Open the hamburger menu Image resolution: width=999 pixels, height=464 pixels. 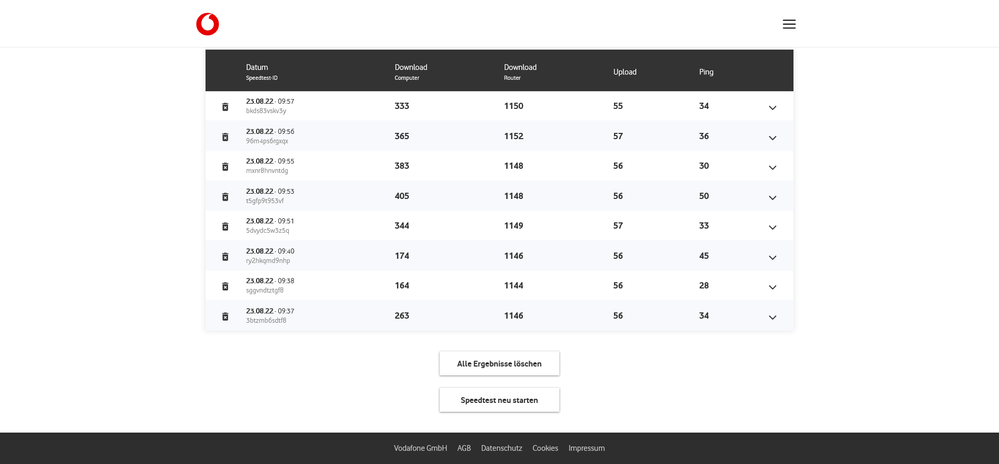[x=789, y=24]
